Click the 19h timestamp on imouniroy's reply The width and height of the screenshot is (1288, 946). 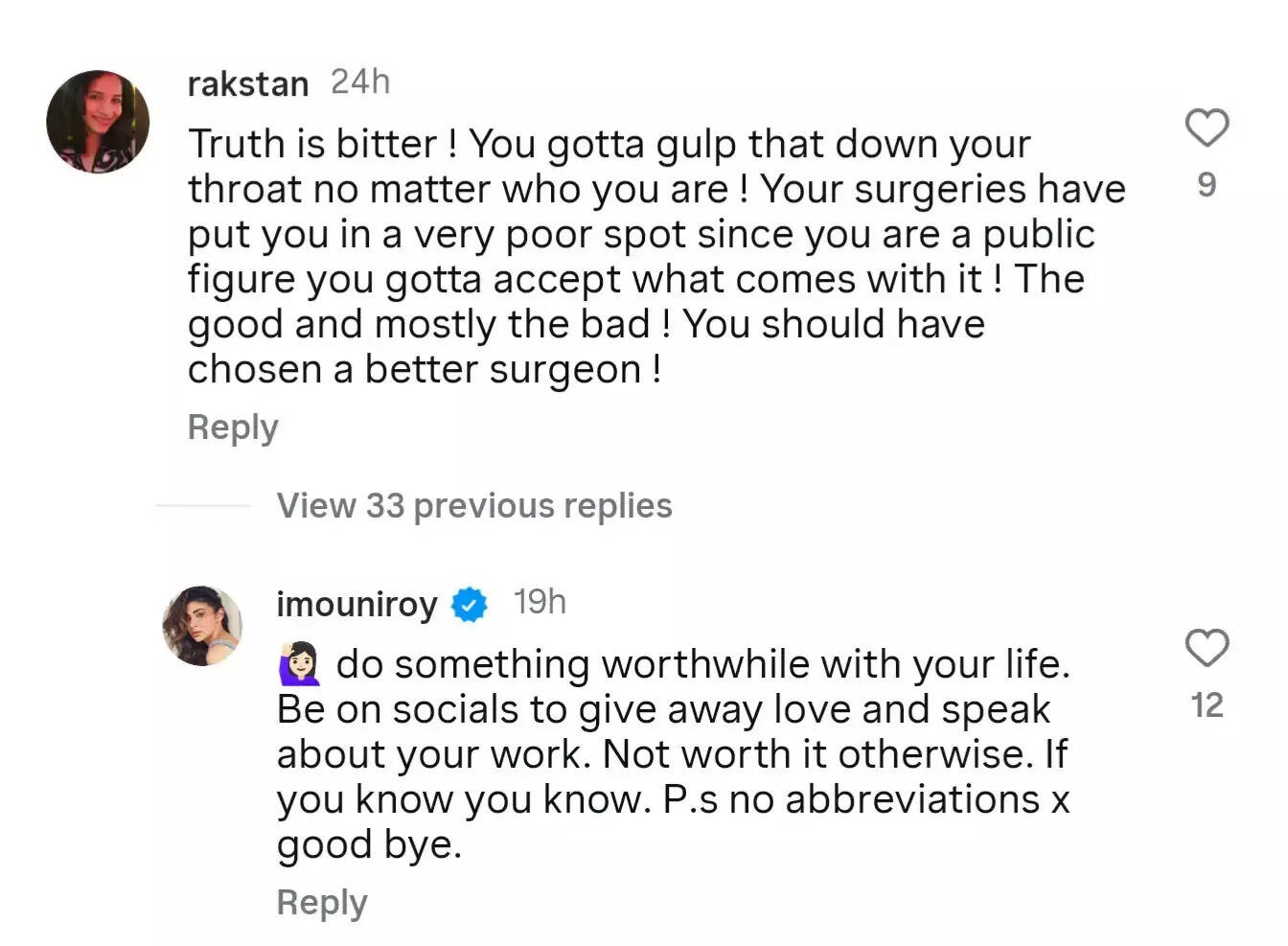pos(540,602)
